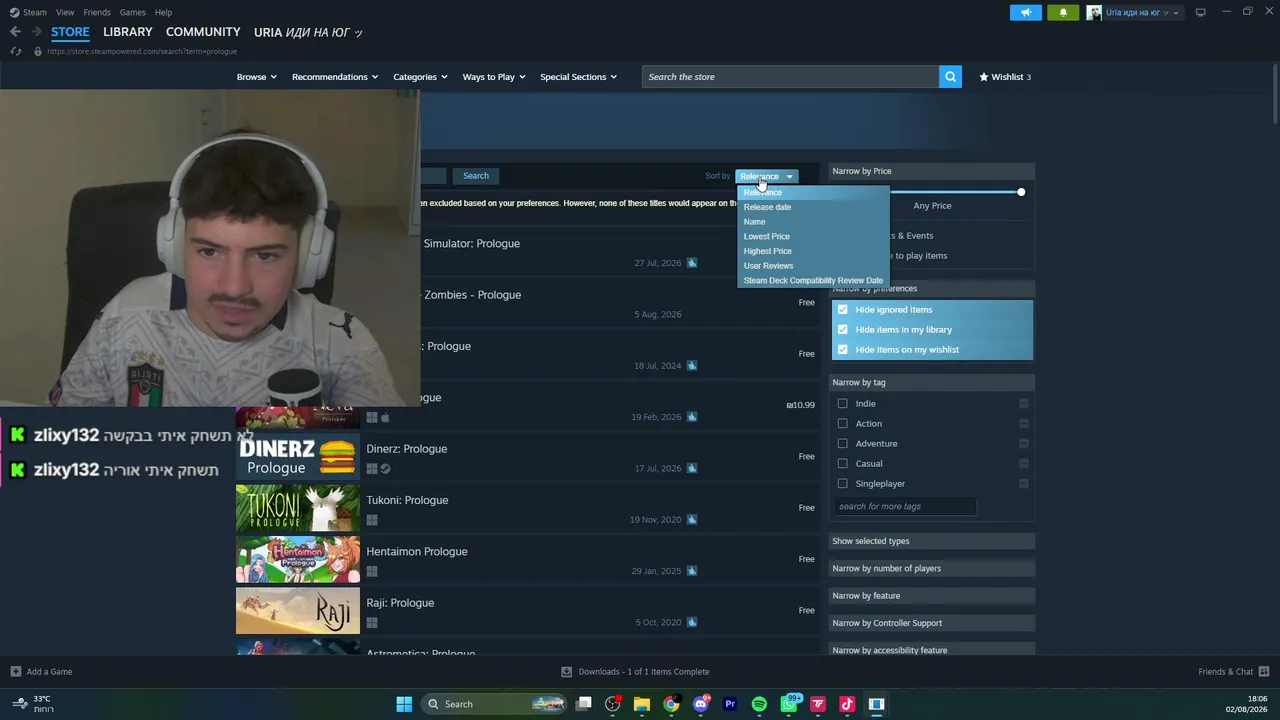This screenshot has width=1280, height=720.
Task: Uncheck Hide items on my wishlist
Action: coord(843,350)
